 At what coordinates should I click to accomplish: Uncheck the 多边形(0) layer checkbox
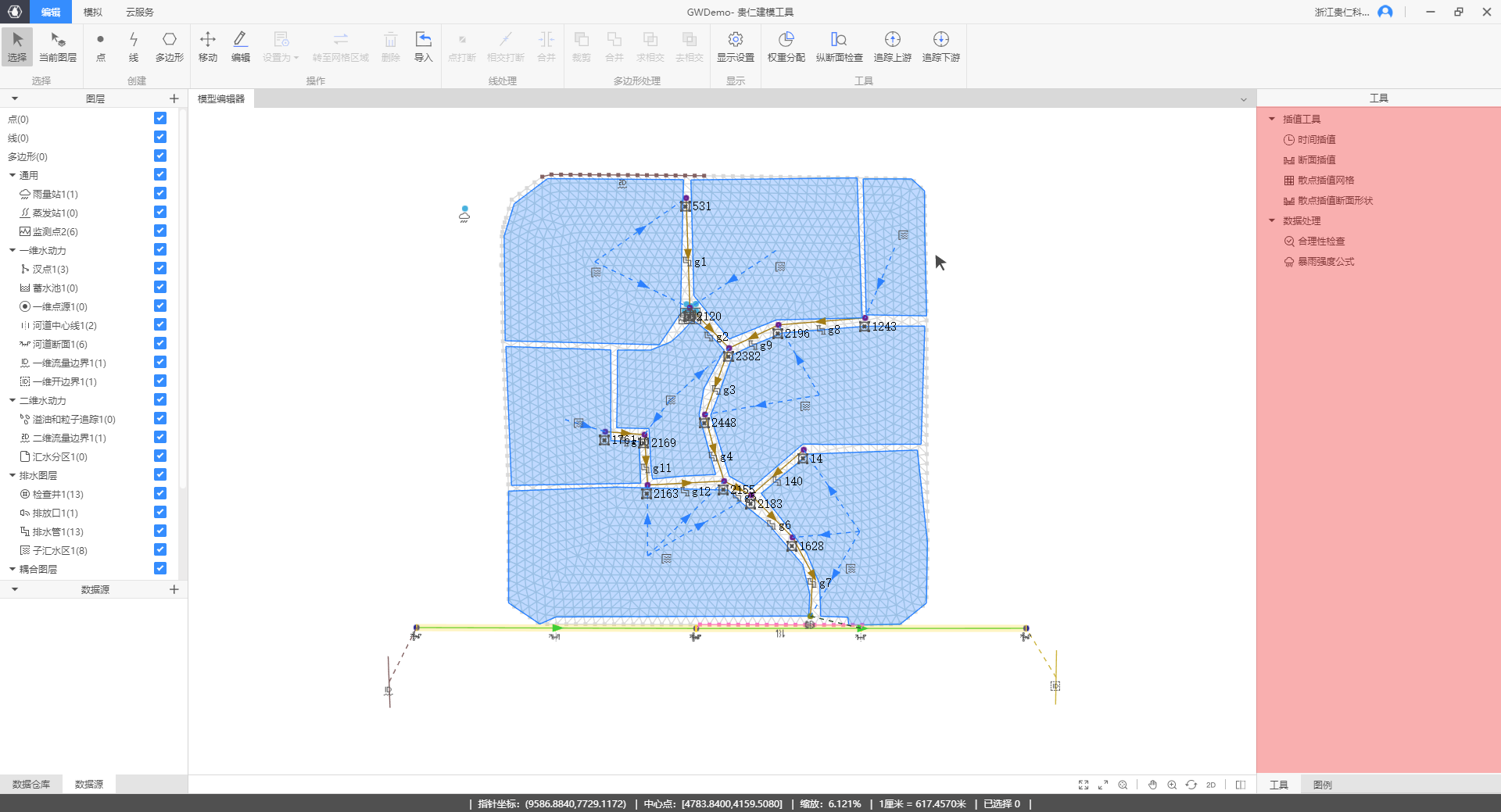pos(160,156)
